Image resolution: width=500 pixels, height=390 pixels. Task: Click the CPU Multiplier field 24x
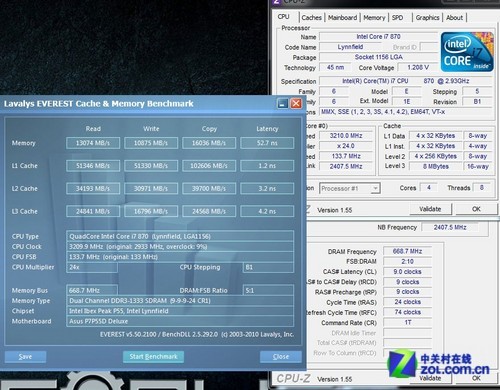click(x=92, y=267)
